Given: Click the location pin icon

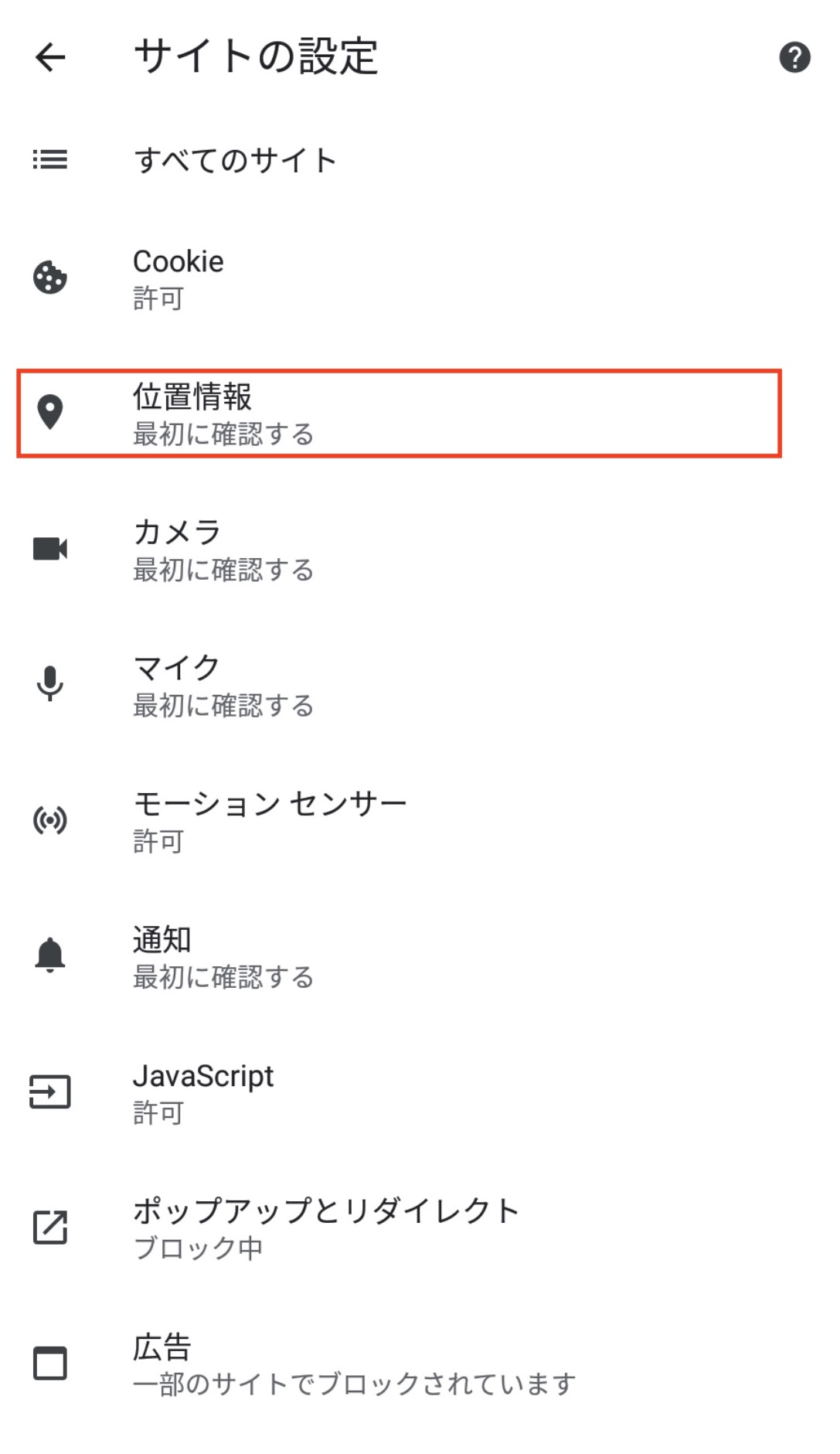Looking at the screenshot, I should pos(50,413).
